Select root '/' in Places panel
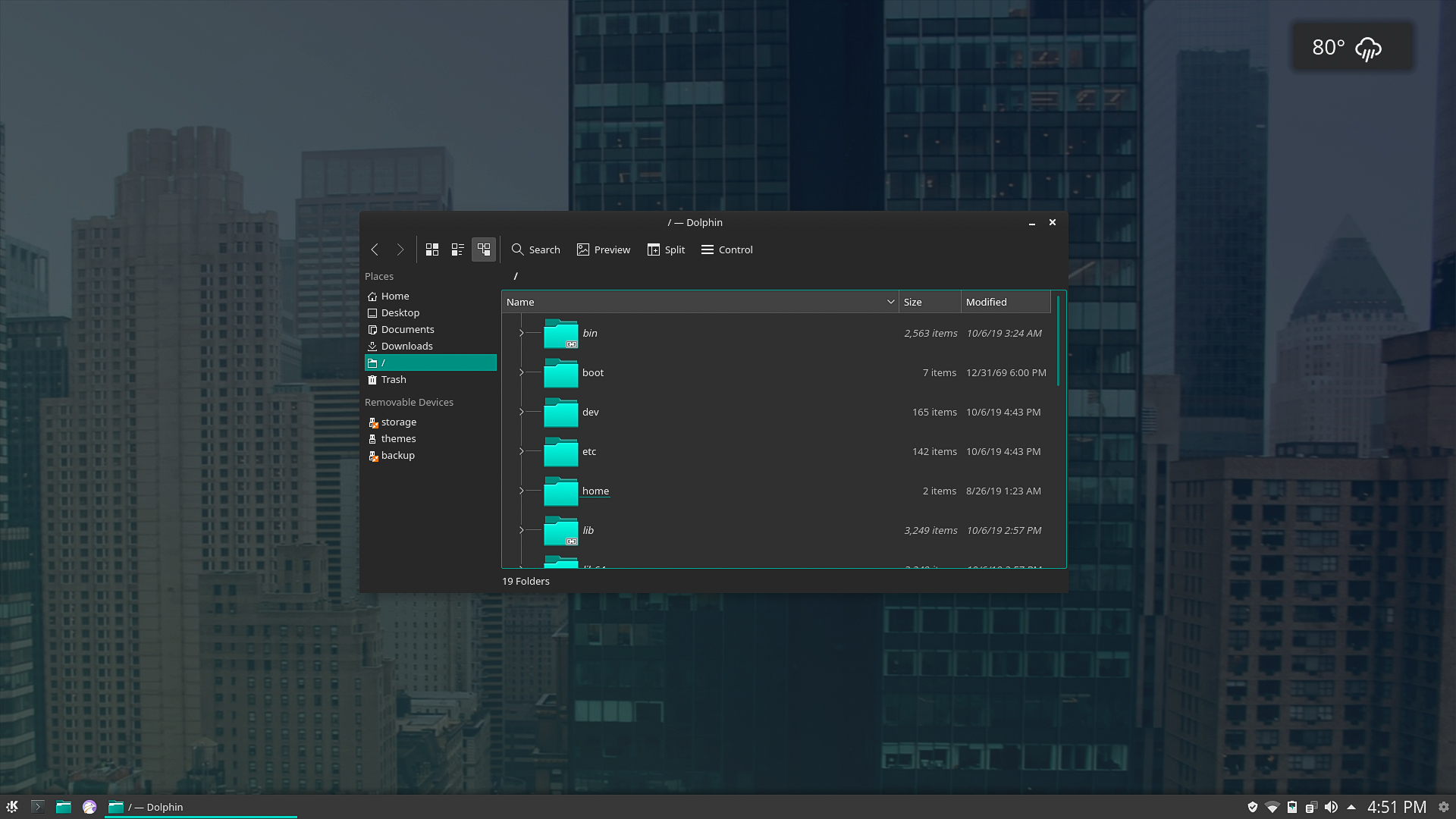The height and width of the screenshot is (819, 1456). click(430, 362)
